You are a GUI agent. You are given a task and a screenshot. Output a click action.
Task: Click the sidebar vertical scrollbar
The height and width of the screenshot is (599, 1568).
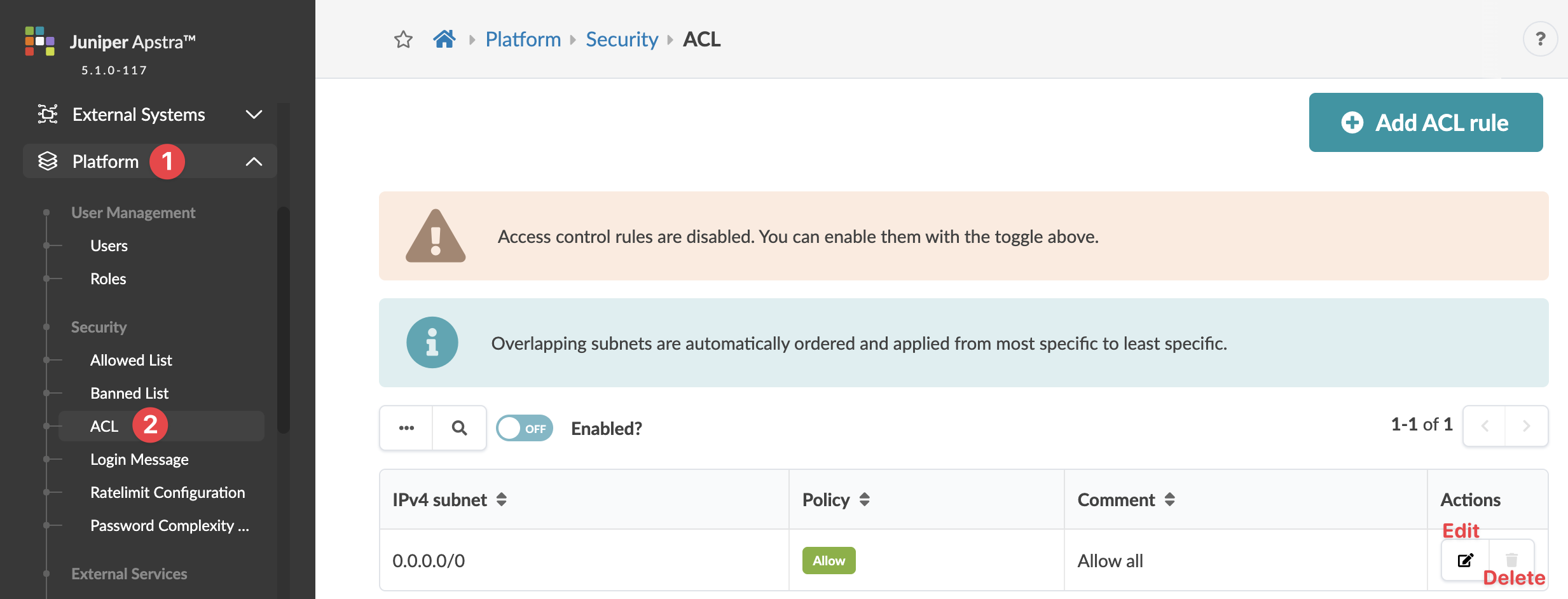point(284,318)
